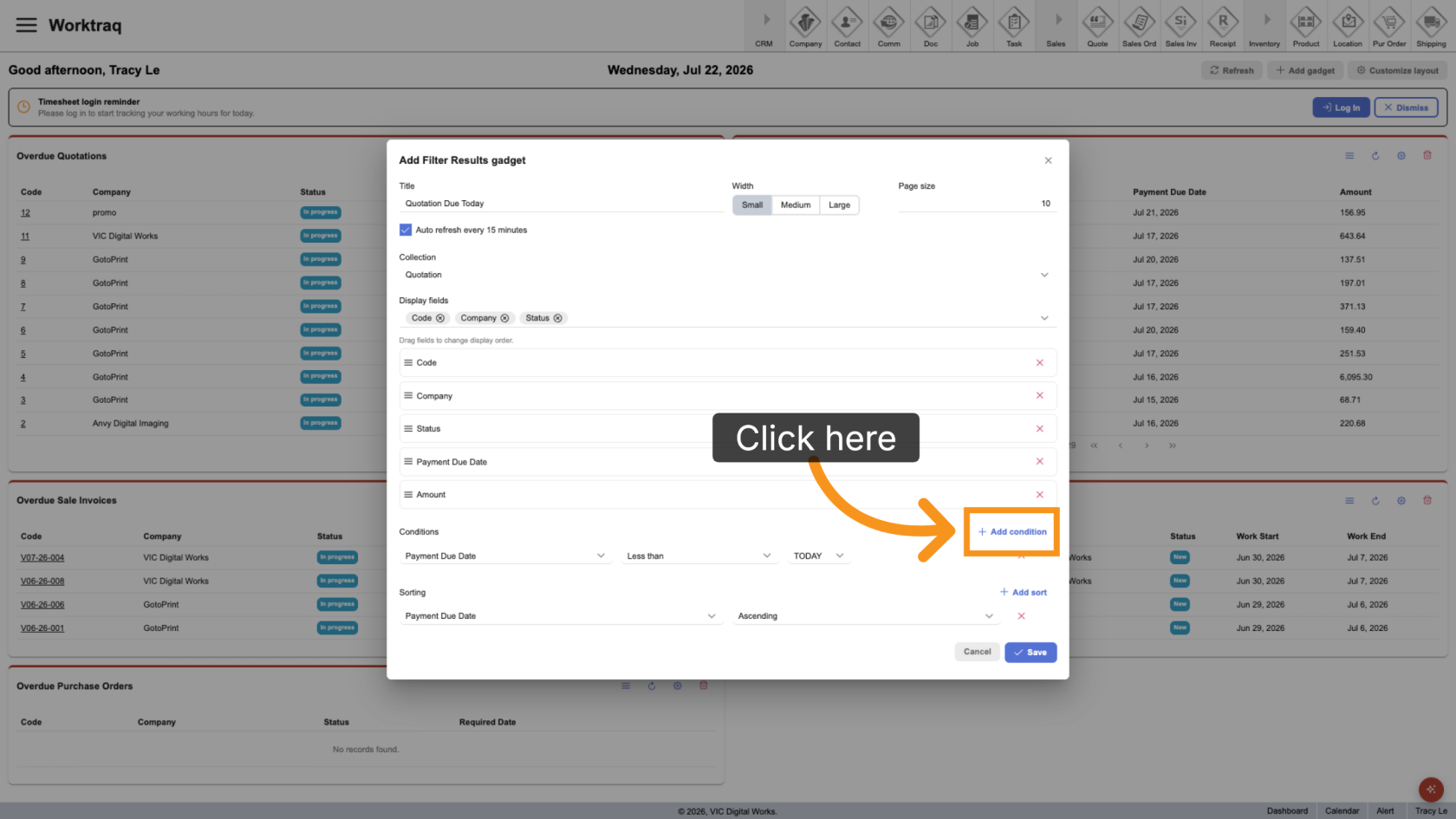
Task: Grab the drag handle of the Code row
Action: point(408,362)
